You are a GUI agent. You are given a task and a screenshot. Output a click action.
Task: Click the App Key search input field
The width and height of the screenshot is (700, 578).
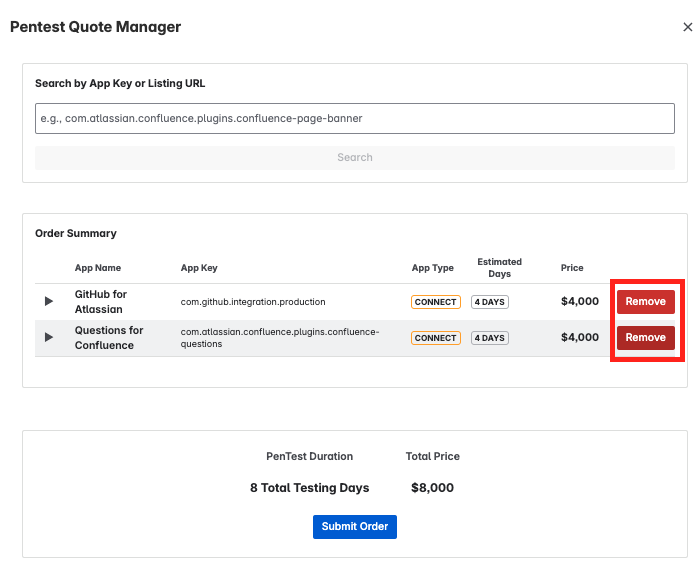point(354,118)
